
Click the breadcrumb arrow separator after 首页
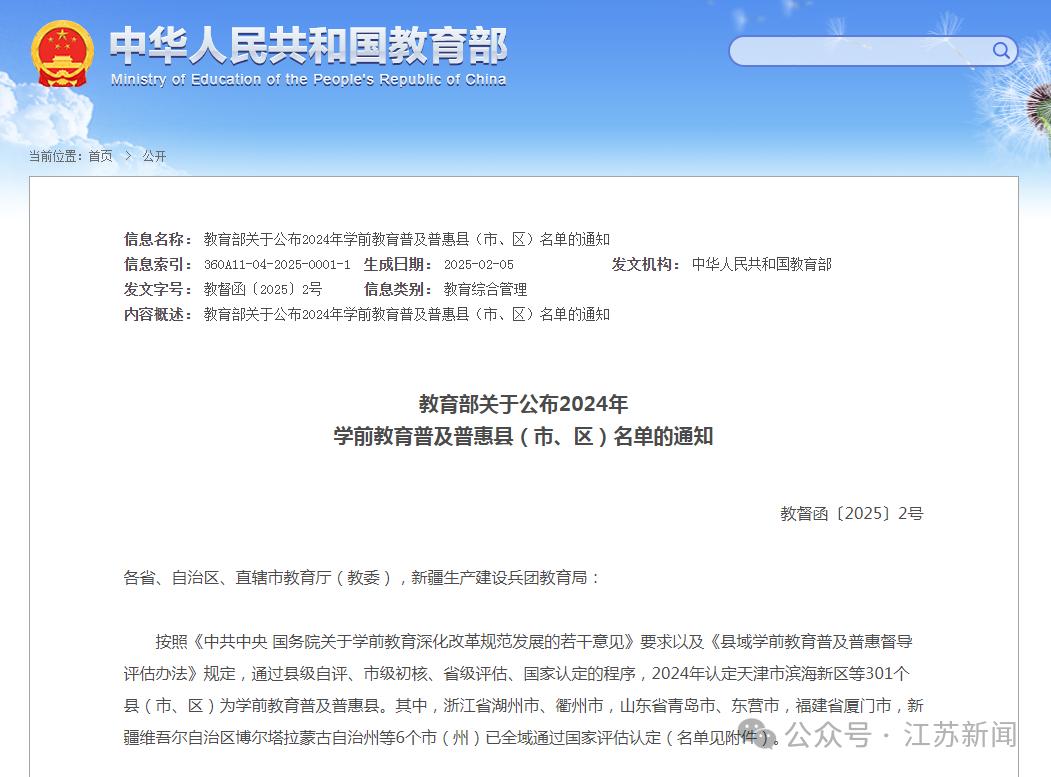[x=128, y=156]
